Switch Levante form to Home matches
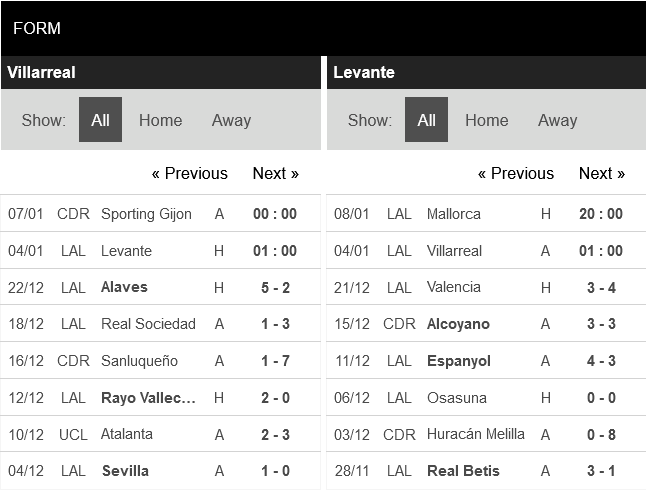Image resolution: width=646 pixels, height=501 pixels. (x=487, y=120)
